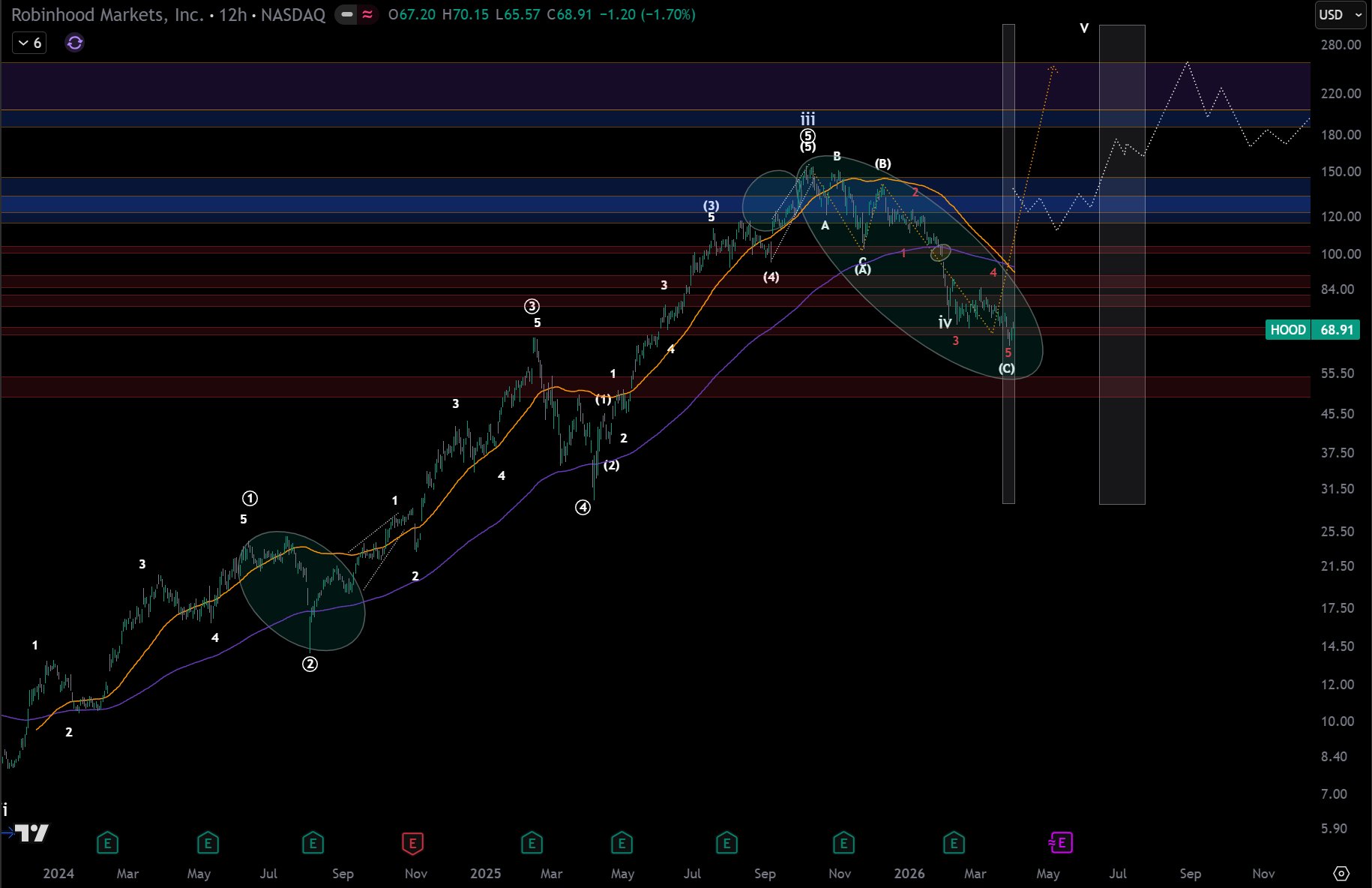Click the red earnings marker near Nov 2024
The height and width of the screenshot is (888, 1372).
click(412, 843)
